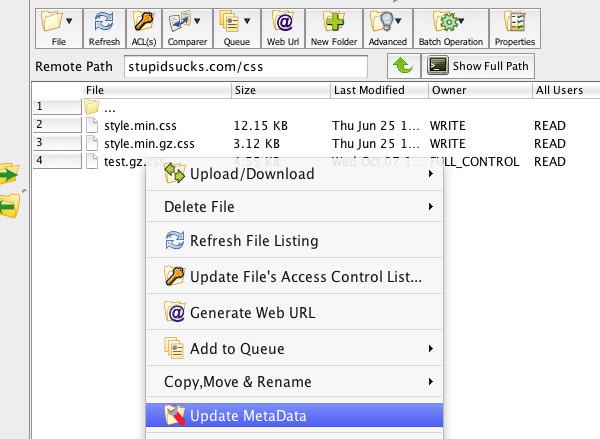Open the Add to Queue submenu

pyautogui.click(x=295, y=348)
